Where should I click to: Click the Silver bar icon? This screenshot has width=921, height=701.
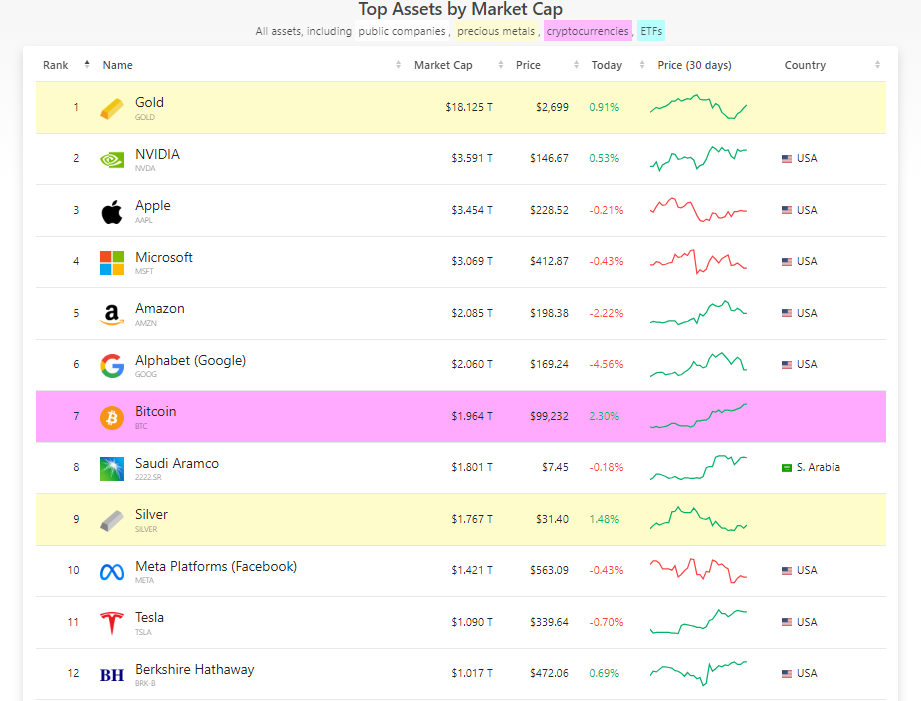pyautogui.click(x=112, y=521)
